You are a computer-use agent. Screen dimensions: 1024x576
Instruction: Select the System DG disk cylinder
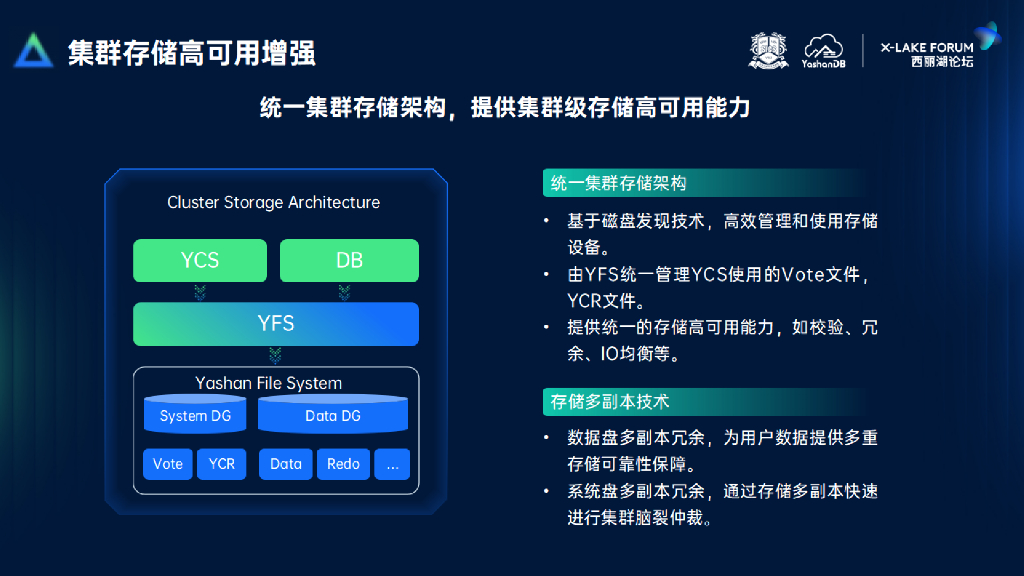pyautogui.click(x=196, y=415)
